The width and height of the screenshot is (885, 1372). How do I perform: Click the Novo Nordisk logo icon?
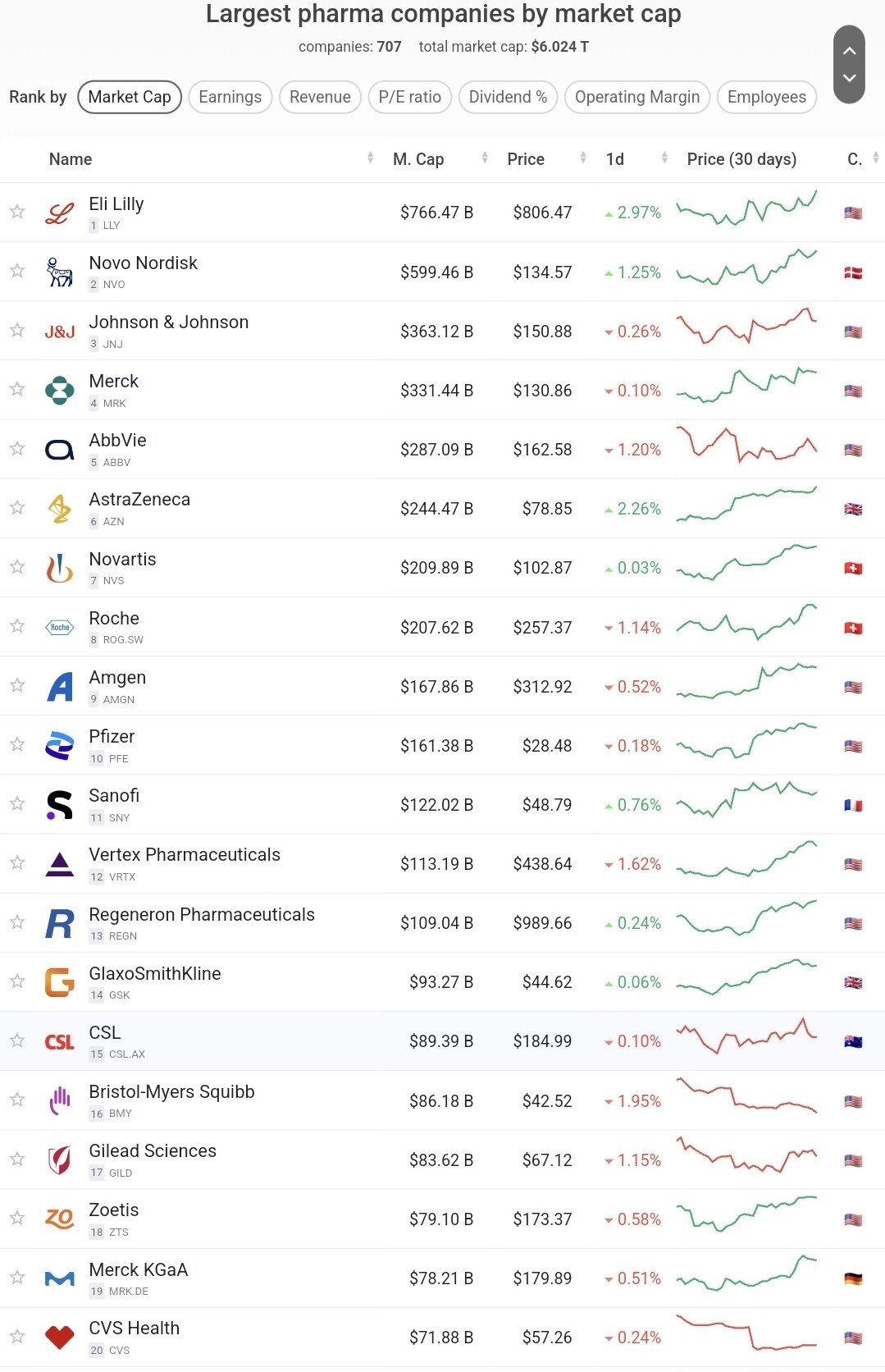[59, 272]
